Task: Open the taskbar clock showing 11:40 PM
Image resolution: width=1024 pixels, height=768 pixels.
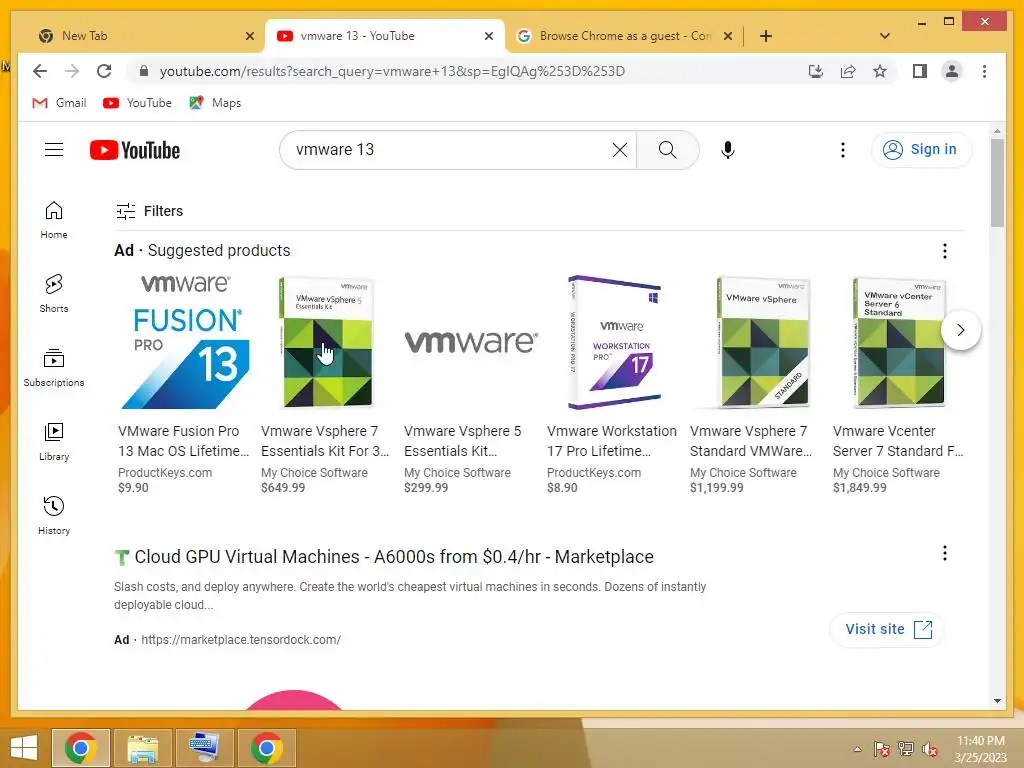Action: 980,749
